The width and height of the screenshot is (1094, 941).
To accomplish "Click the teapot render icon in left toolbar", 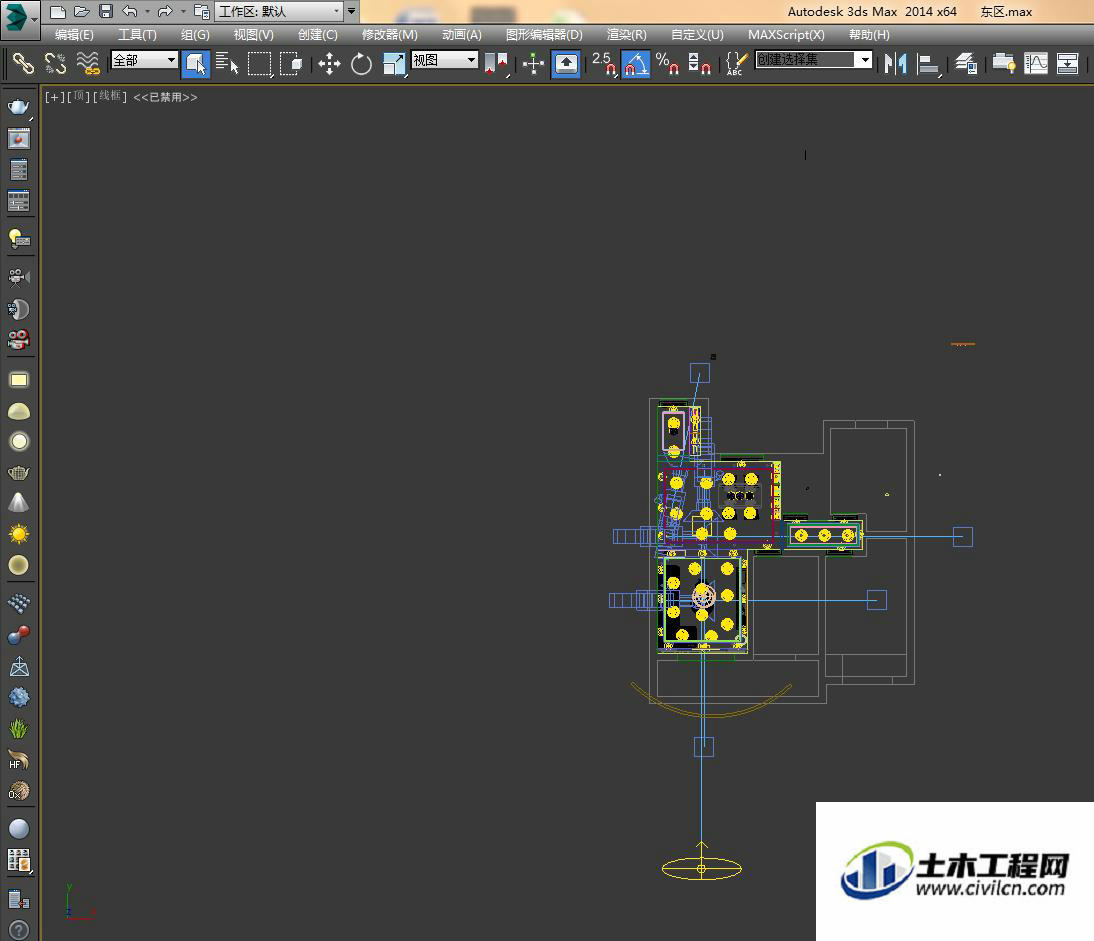I will pyautogui.click(x=19, y=107).
